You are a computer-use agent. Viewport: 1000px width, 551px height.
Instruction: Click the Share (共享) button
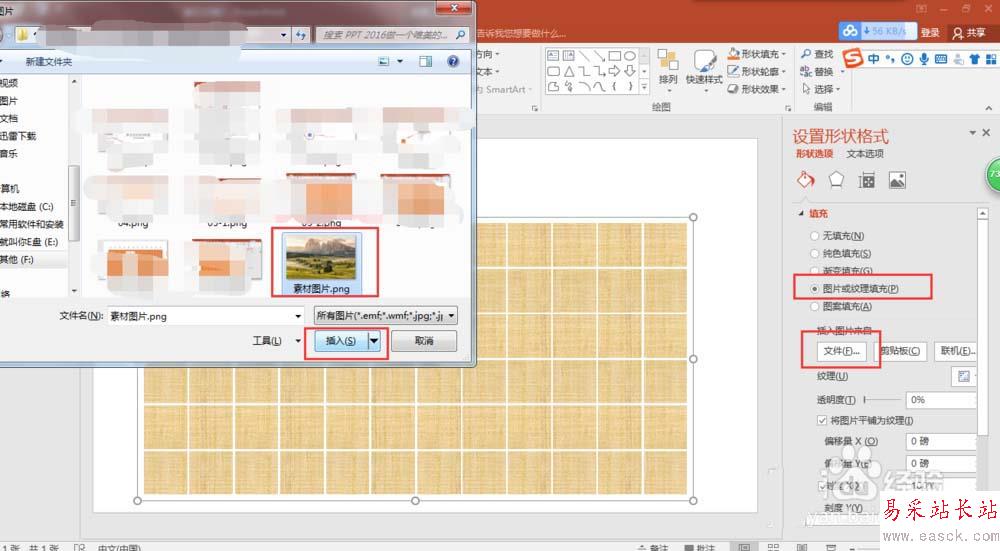coord(969,33)
